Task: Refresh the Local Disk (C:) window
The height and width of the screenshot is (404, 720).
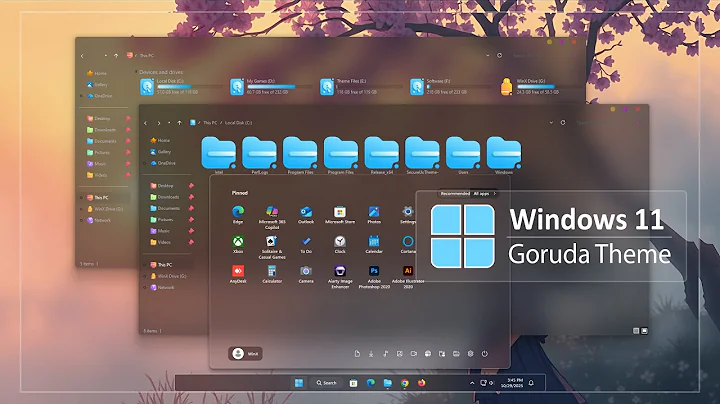Action: click(x=563, y=123)
